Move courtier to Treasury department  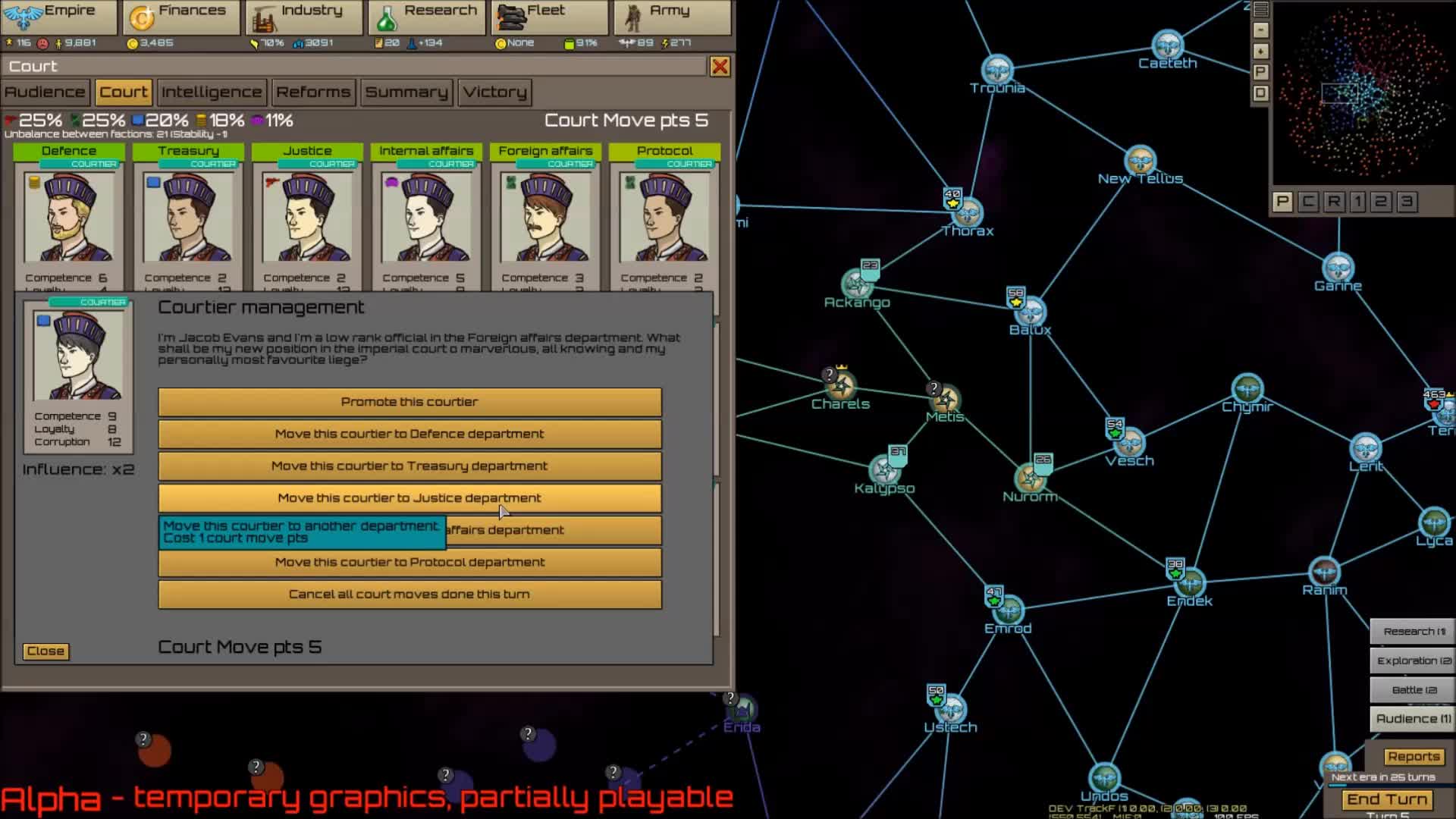pyautogui.click(x=409, y=466)
